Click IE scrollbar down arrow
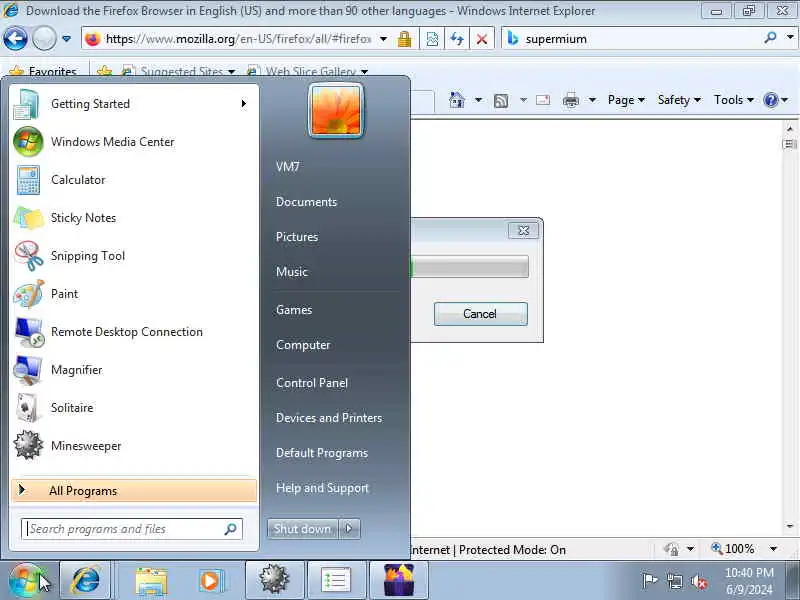800x600 pixels. tap(790, 526)
